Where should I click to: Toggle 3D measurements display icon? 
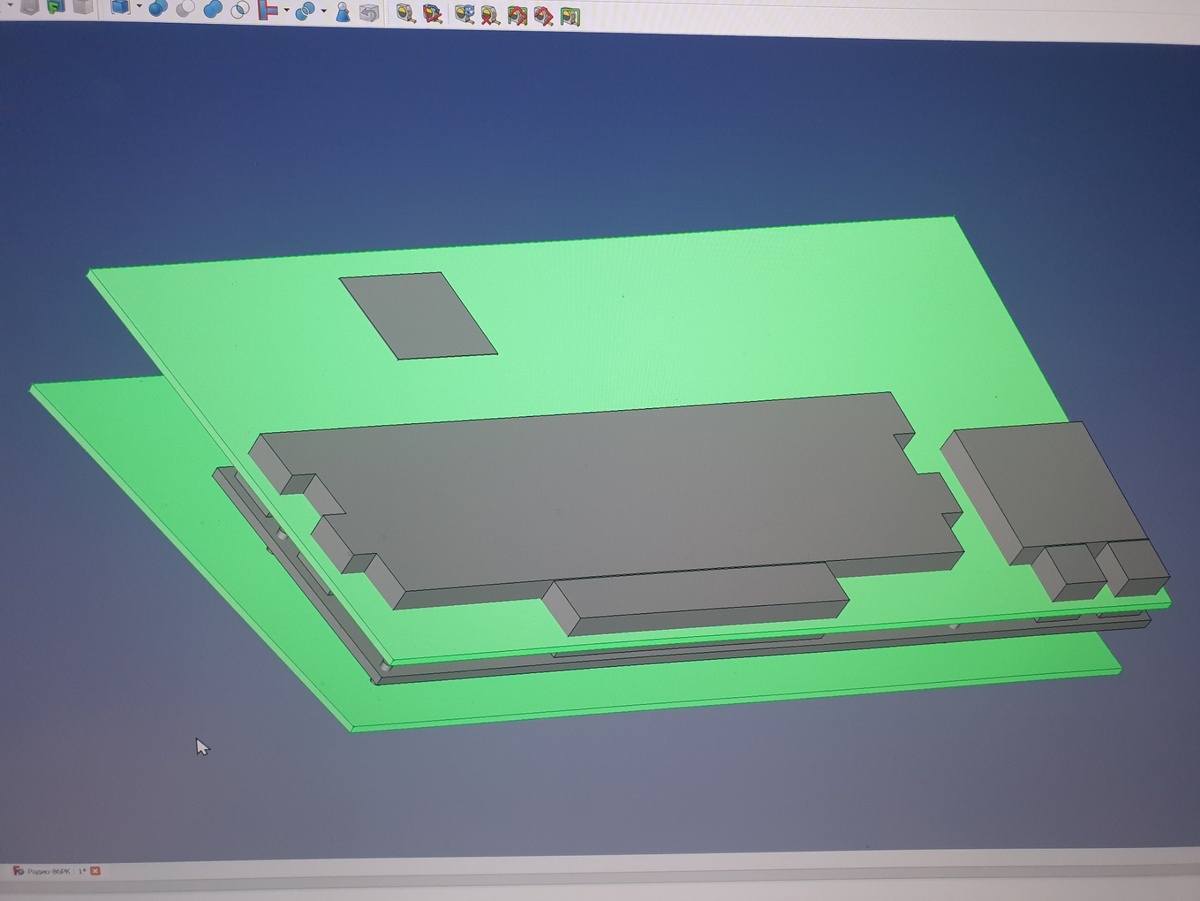[x=544, y=16]
